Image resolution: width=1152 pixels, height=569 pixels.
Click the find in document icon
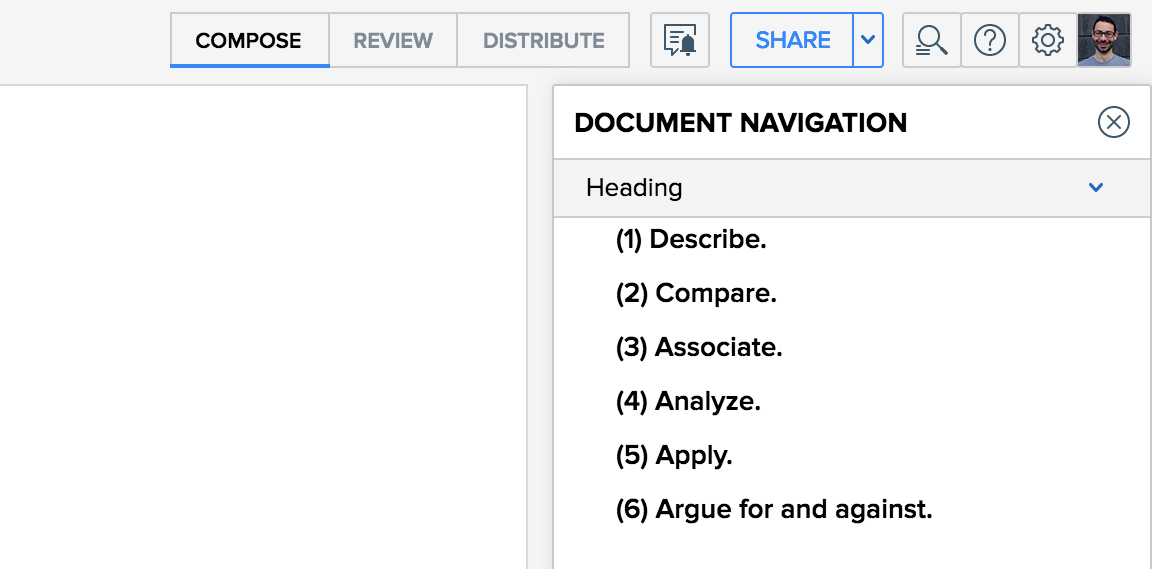(x=932, y=40)
